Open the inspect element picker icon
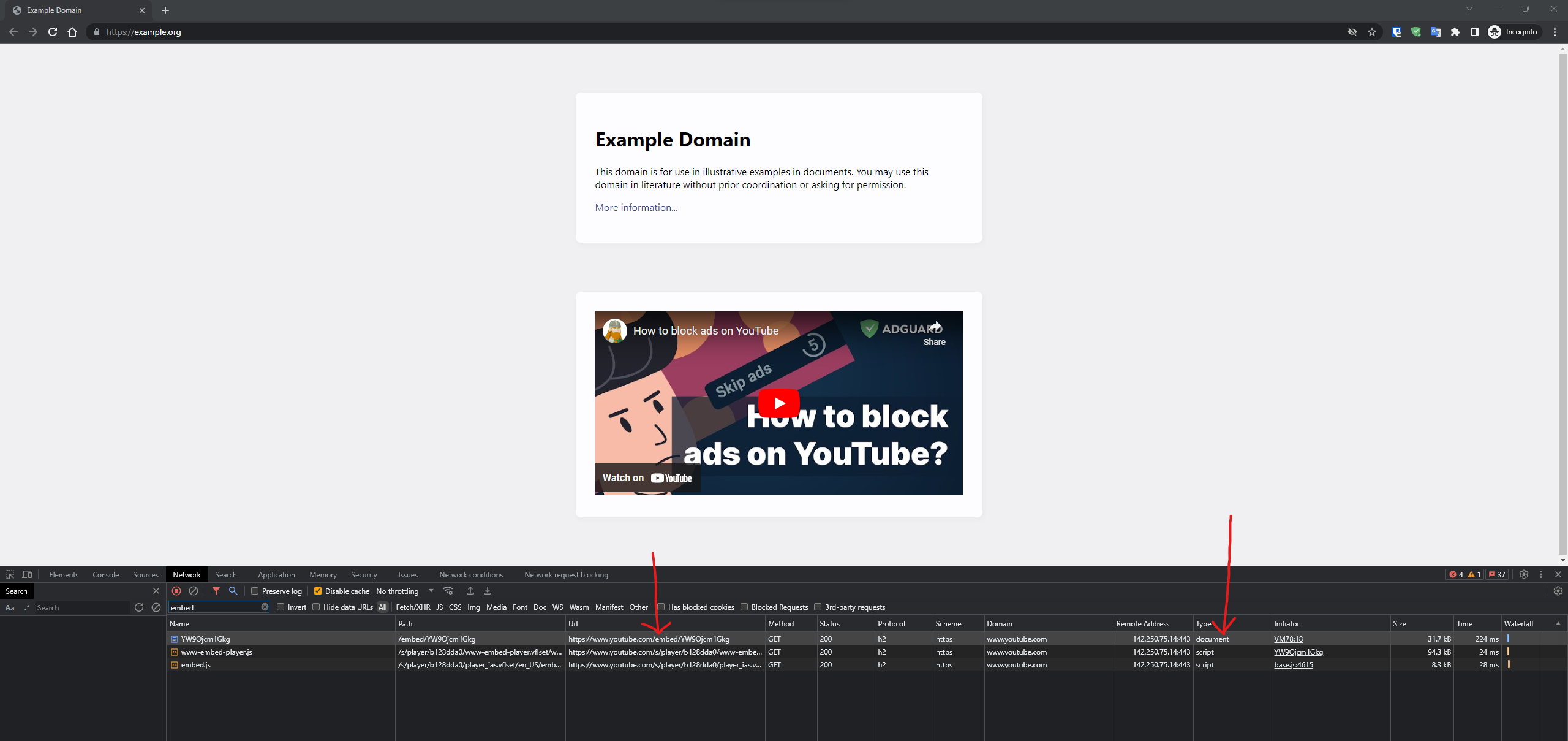 pos(10,574)
